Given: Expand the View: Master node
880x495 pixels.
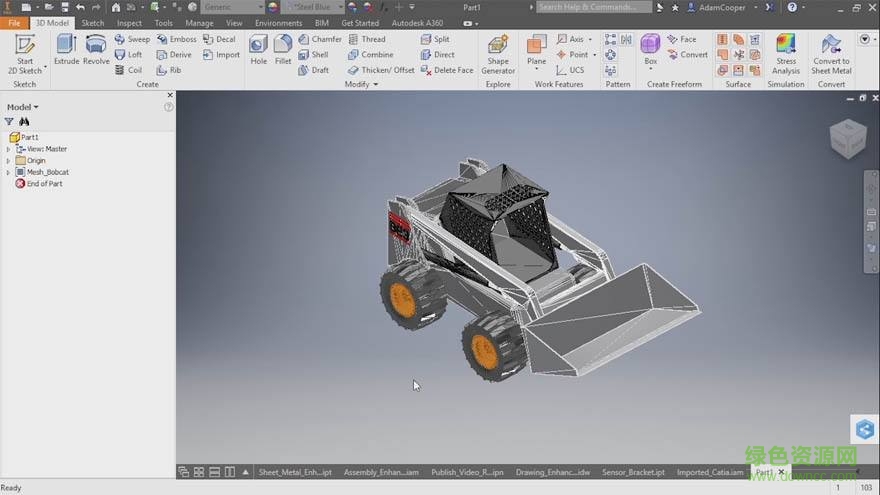Looking at the screenshot, I should click(x=8, y=149).
